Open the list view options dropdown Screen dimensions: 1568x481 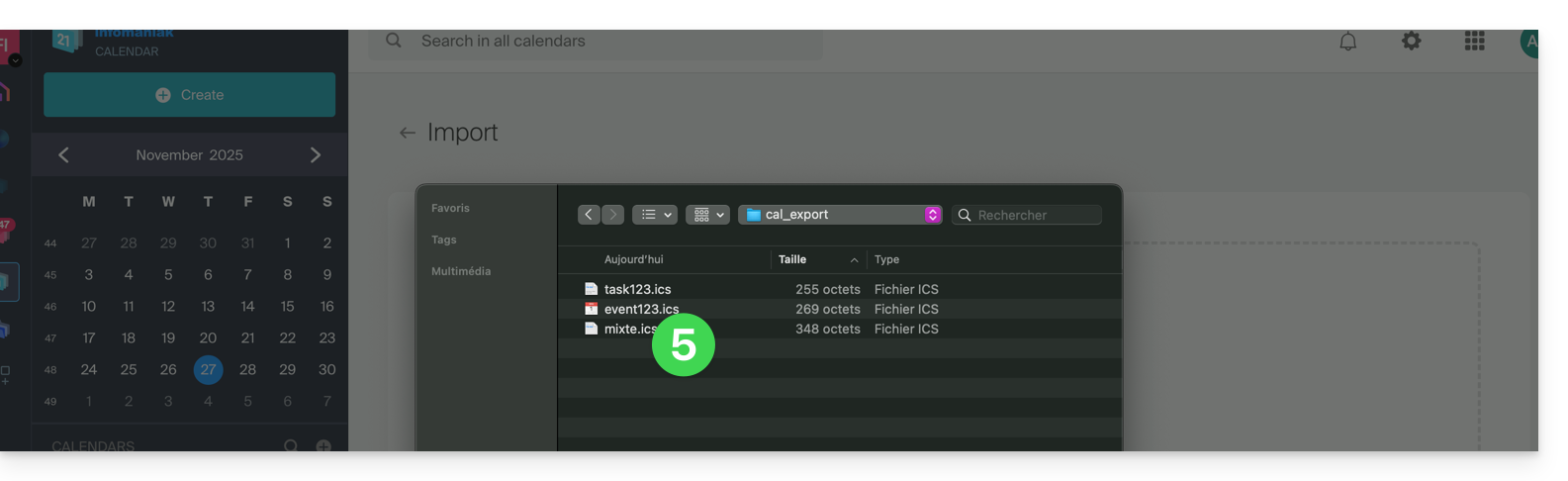pyautogui.click(x=655, y=214)
